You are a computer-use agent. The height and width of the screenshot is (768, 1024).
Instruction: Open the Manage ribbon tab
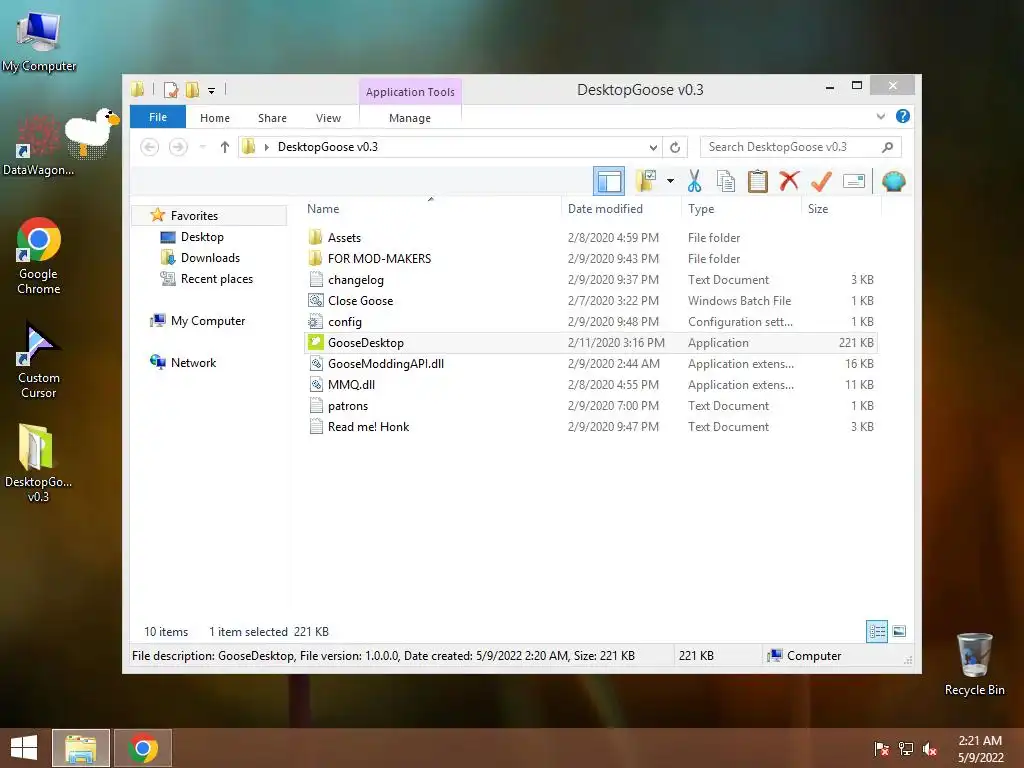click(x=409, y=118)
